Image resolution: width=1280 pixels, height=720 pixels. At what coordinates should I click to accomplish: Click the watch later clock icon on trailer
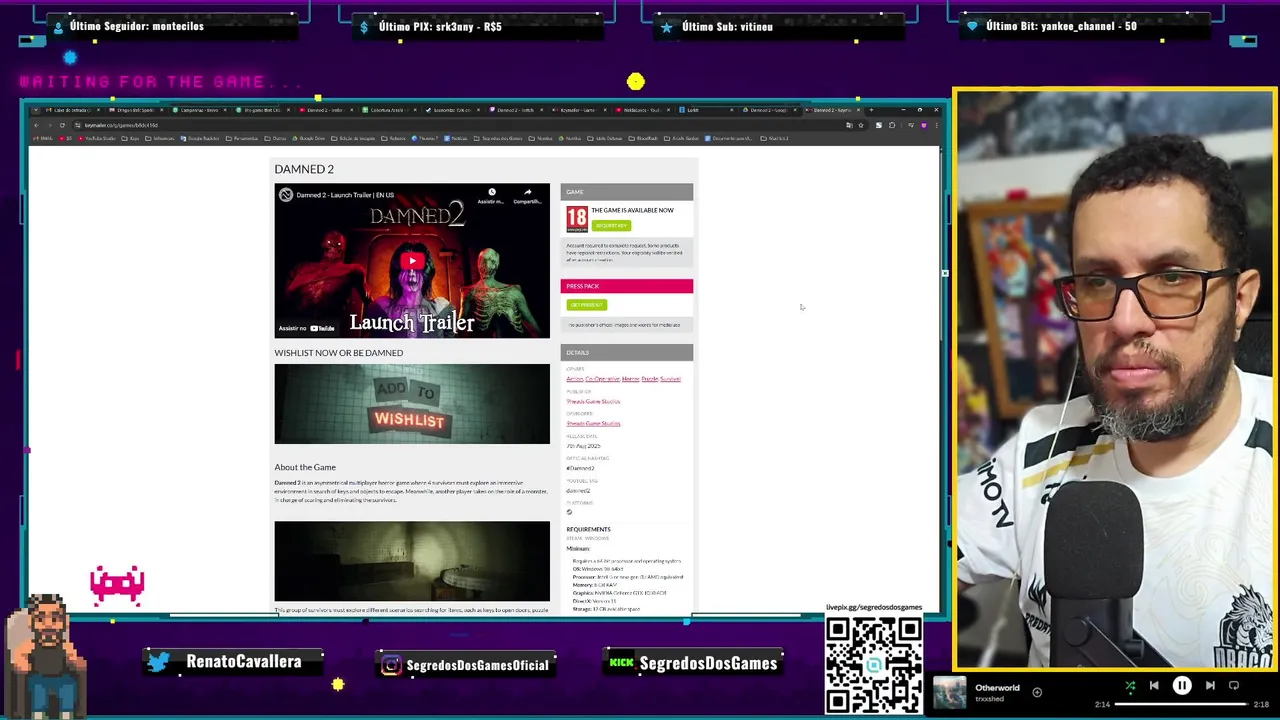(x=491, y=194)
